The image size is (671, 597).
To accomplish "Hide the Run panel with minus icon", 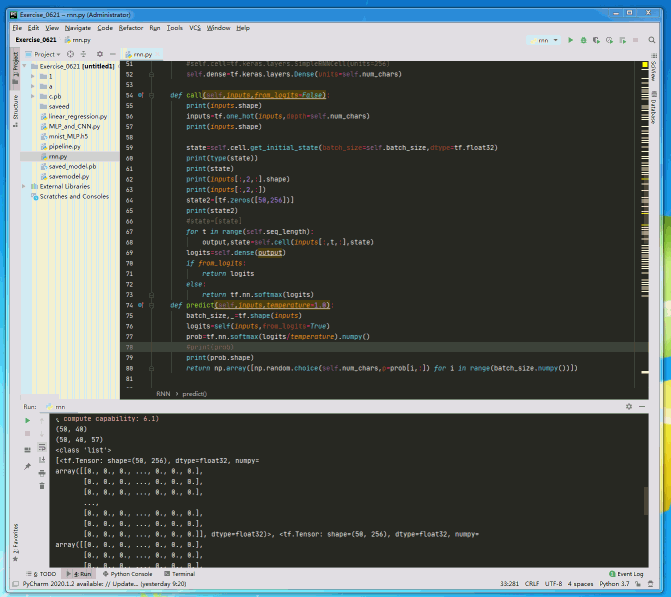I will coord(642,407).
